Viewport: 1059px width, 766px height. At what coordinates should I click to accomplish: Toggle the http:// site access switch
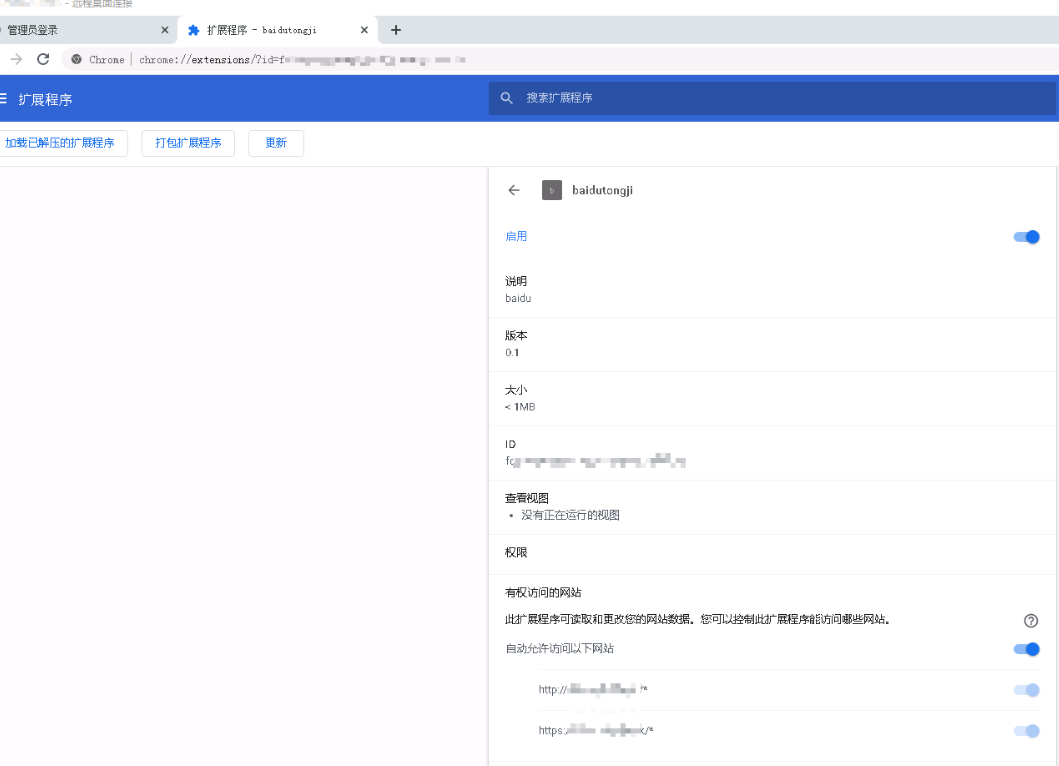[x=1026, y=690]
